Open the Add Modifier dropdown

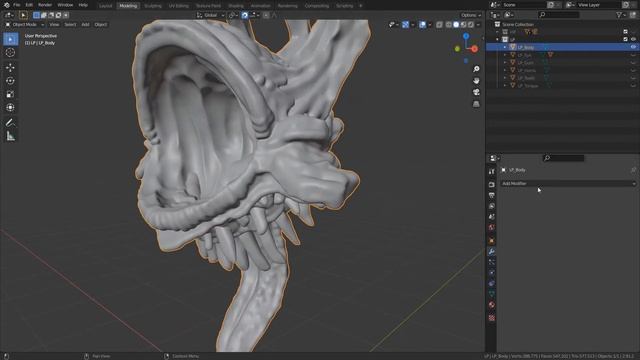click(568, 184)
